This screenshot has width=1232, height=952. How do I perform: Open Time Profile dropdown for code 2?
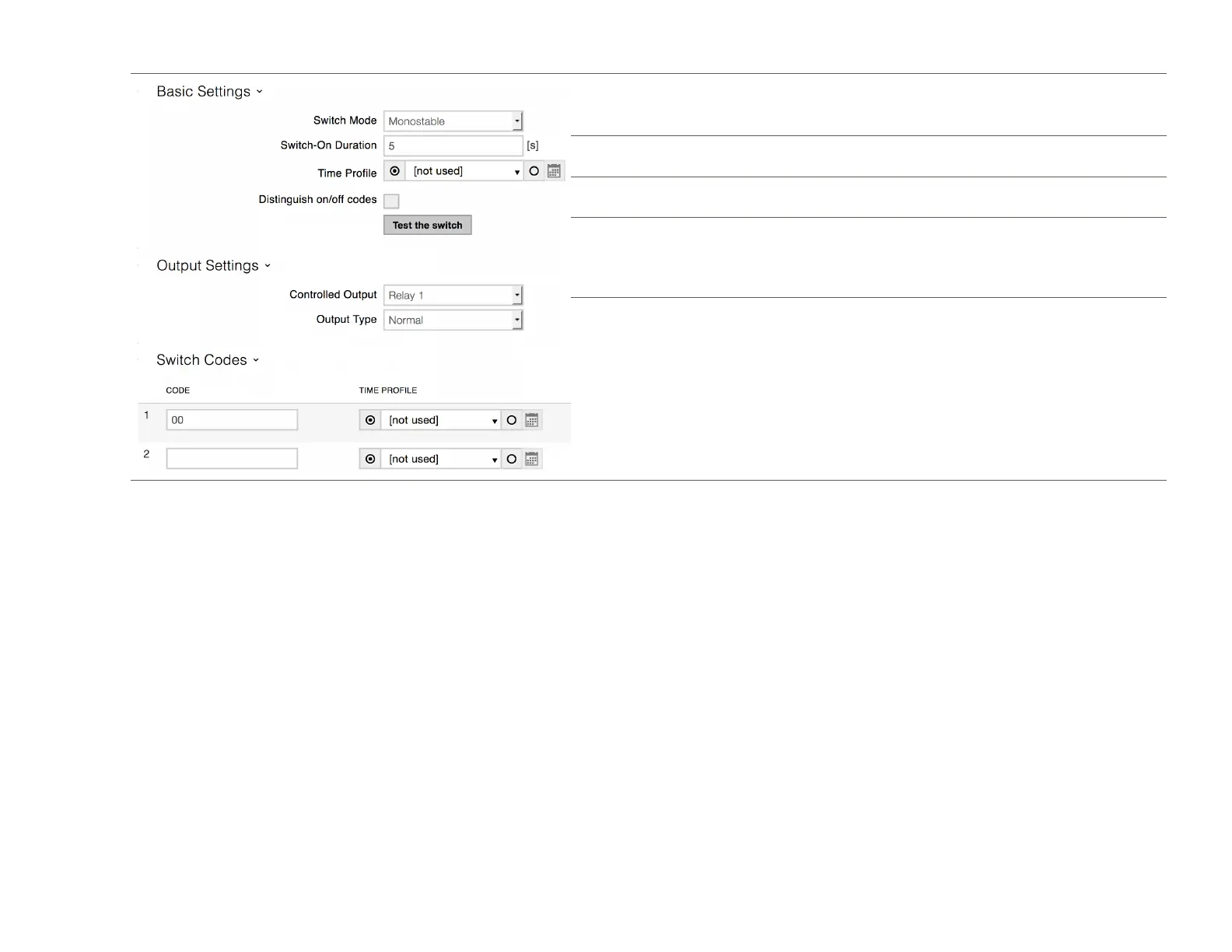pos(441,459)
